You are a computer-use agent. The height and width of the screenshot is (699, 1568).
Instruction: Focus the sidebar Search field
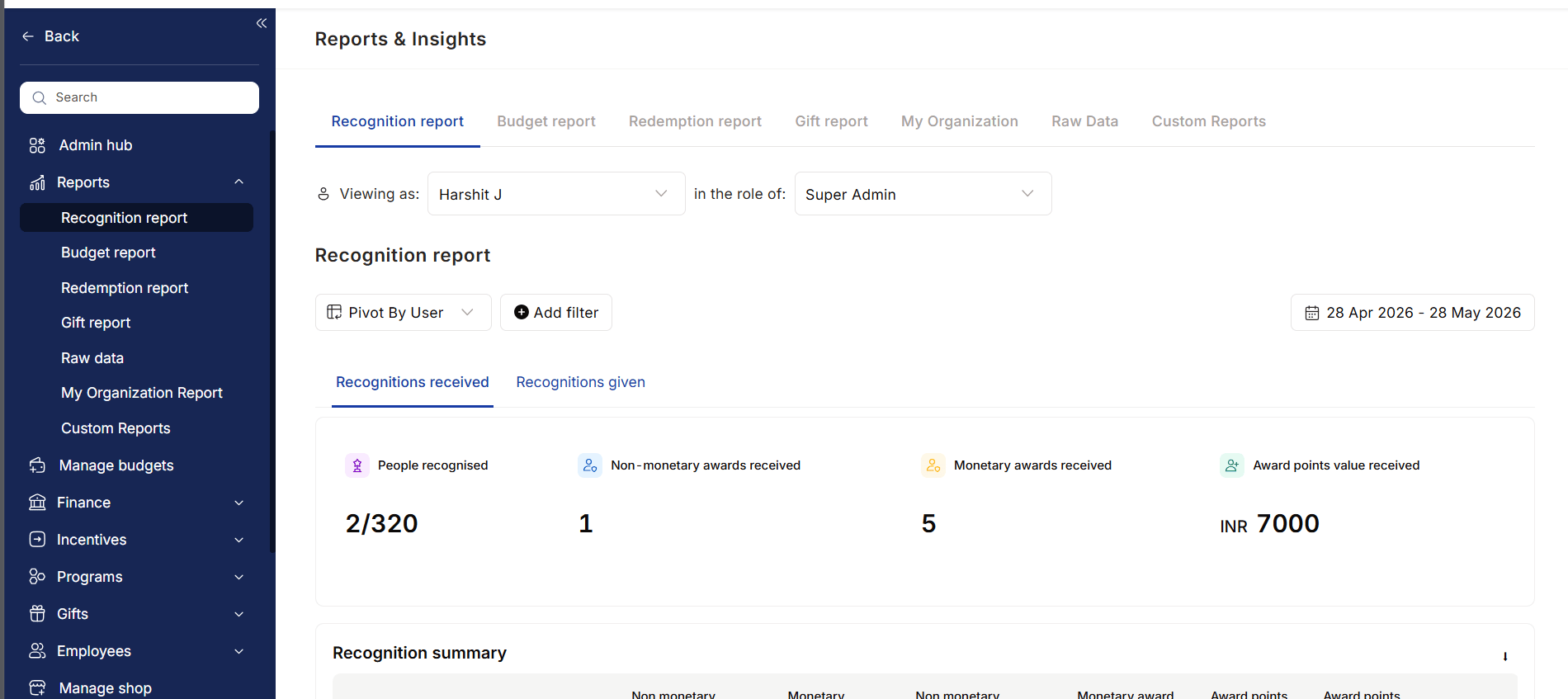(x=139, y=97)
